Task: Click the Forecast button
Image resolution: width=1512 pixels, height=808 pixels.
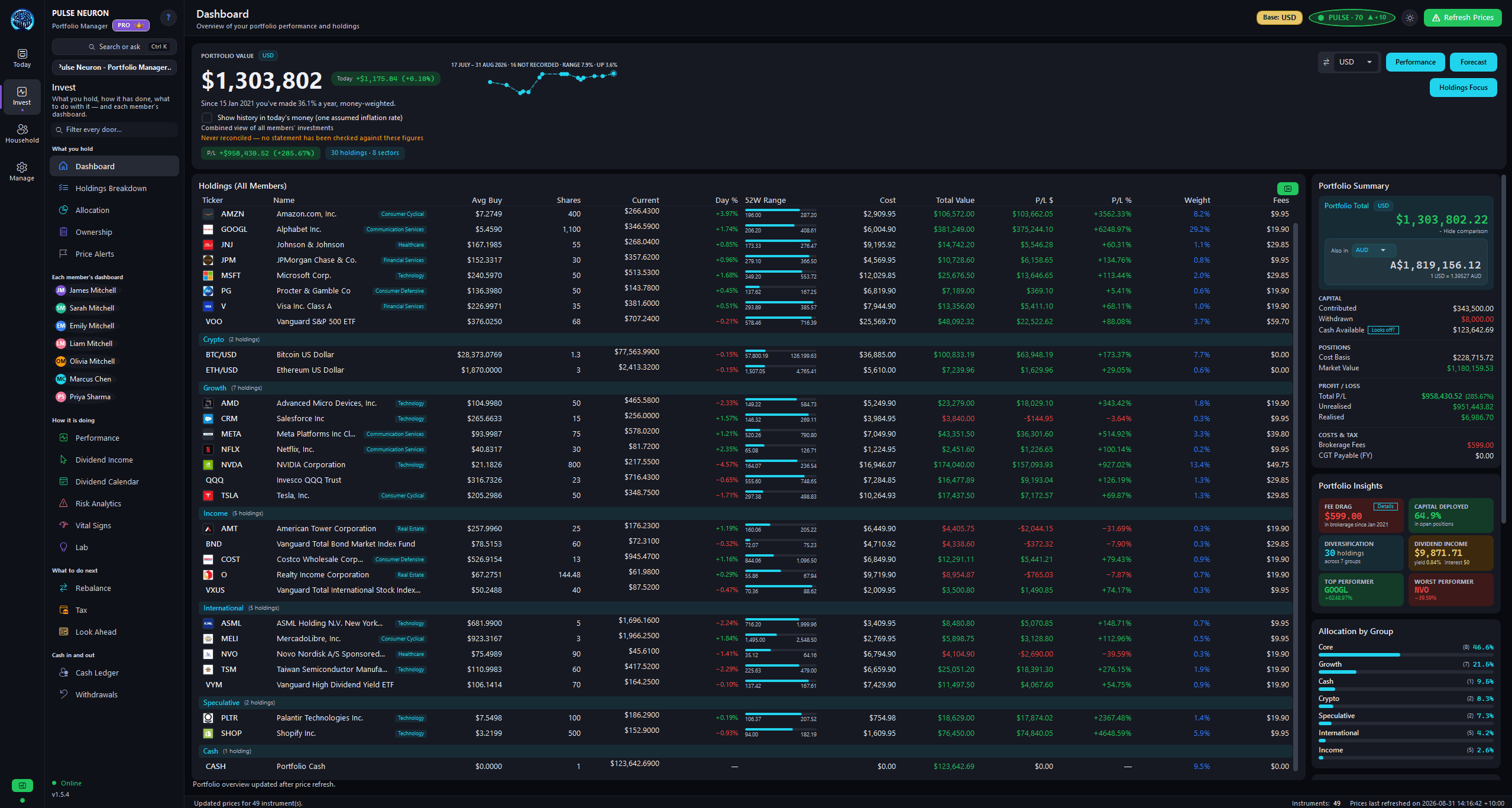Action: coord(1473,62)
